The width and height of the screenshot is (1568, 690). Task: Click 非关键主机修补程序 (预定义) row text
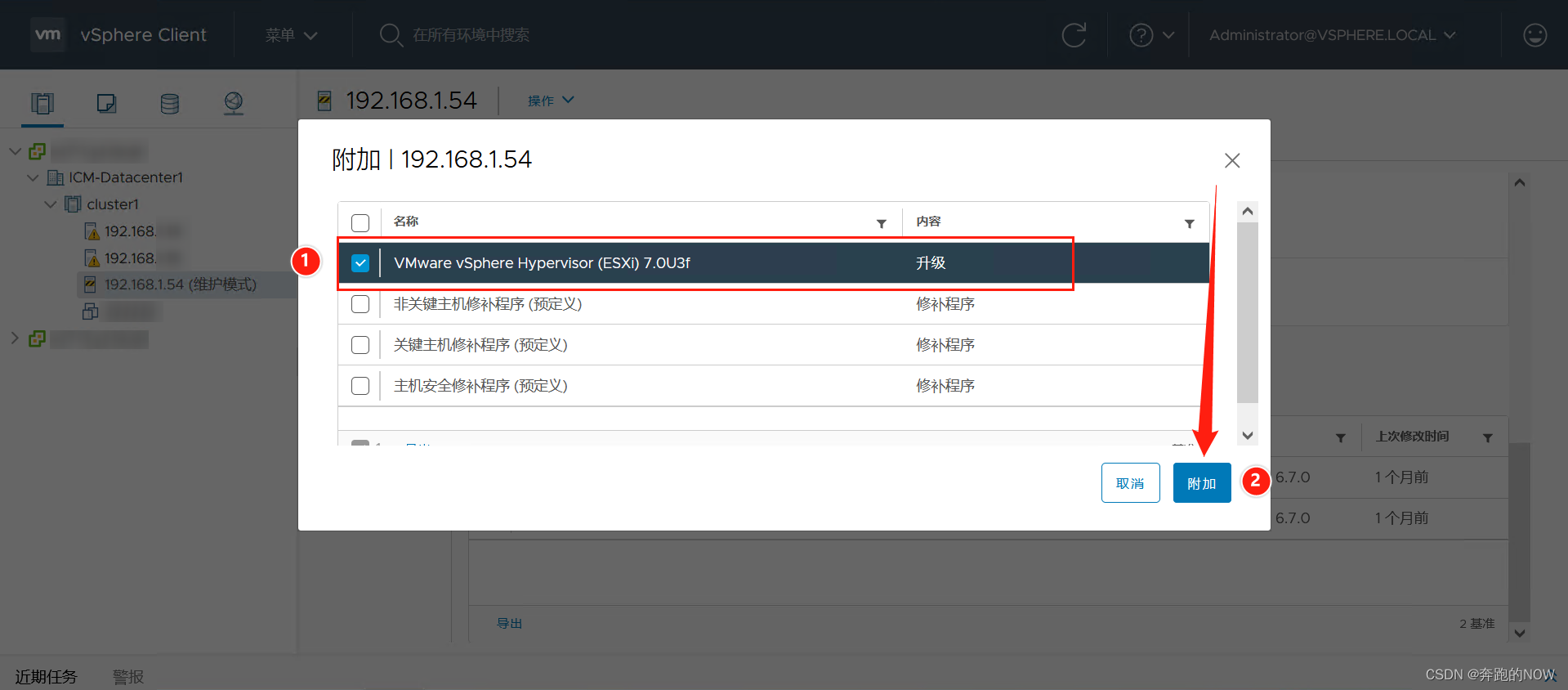(488, 304)
